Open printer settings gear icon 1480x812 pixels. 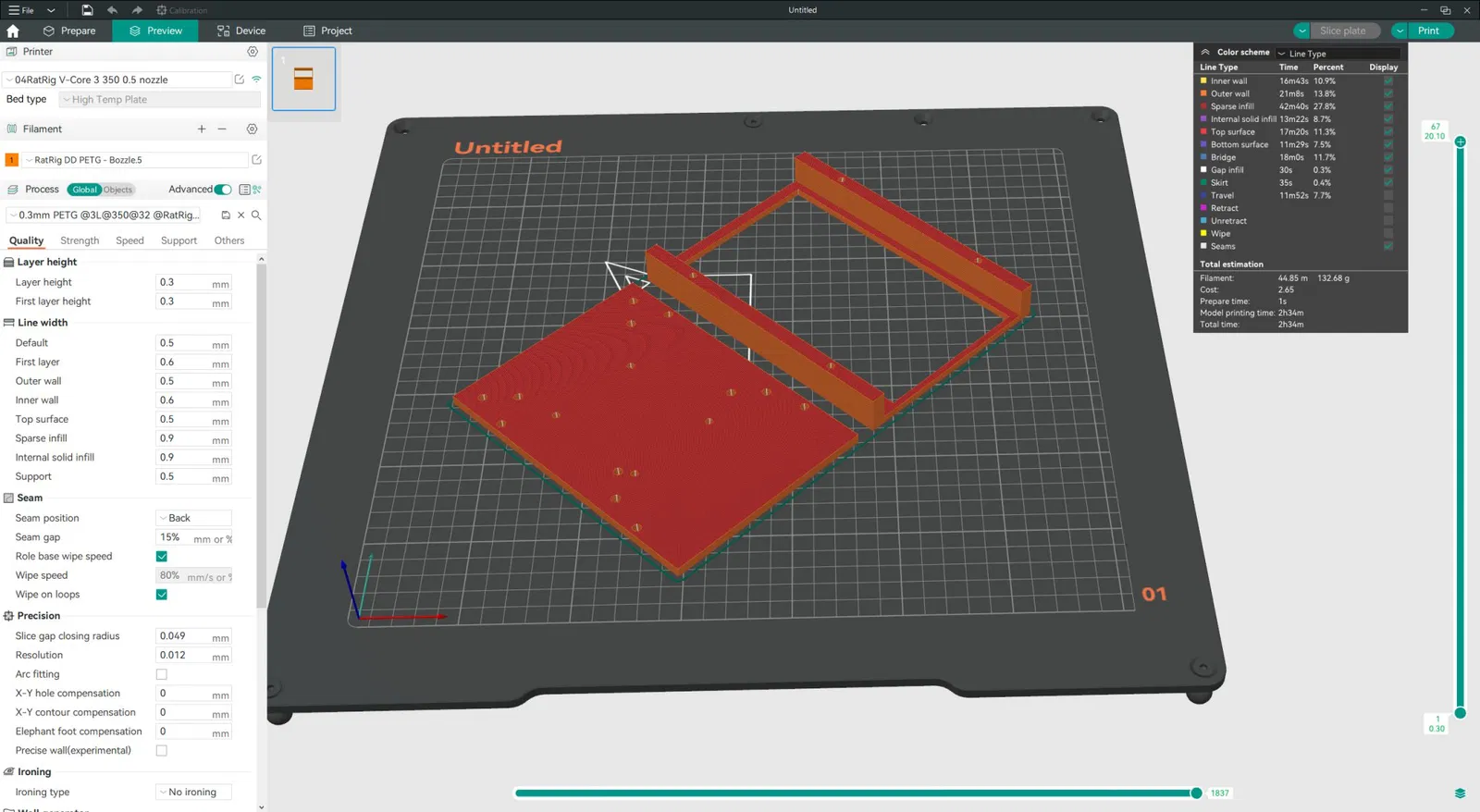click(x=253, y=52)
